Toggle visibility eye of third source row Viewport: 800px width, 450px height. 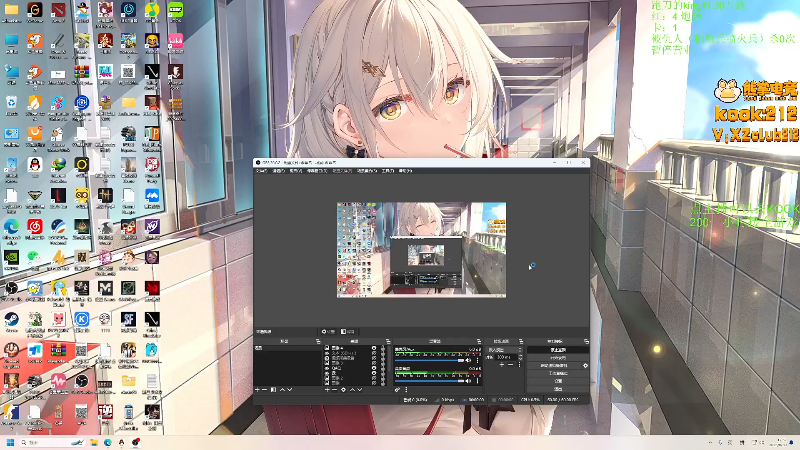(374, 358)
